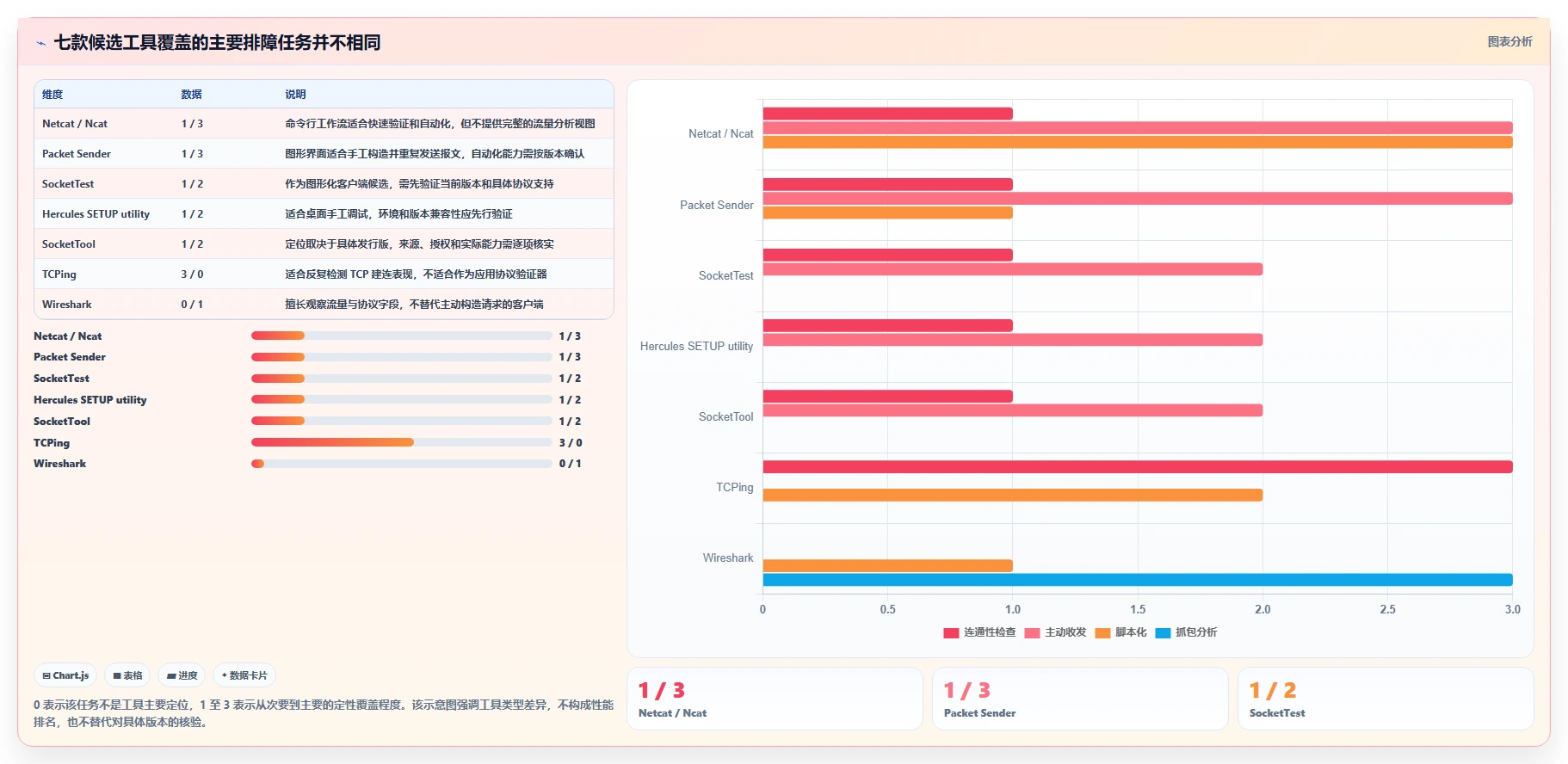Screen dimensions: 1568x764
Task: Click the Wireshark chart axis label
Action: pyautogui.click(x=728, y=558)
